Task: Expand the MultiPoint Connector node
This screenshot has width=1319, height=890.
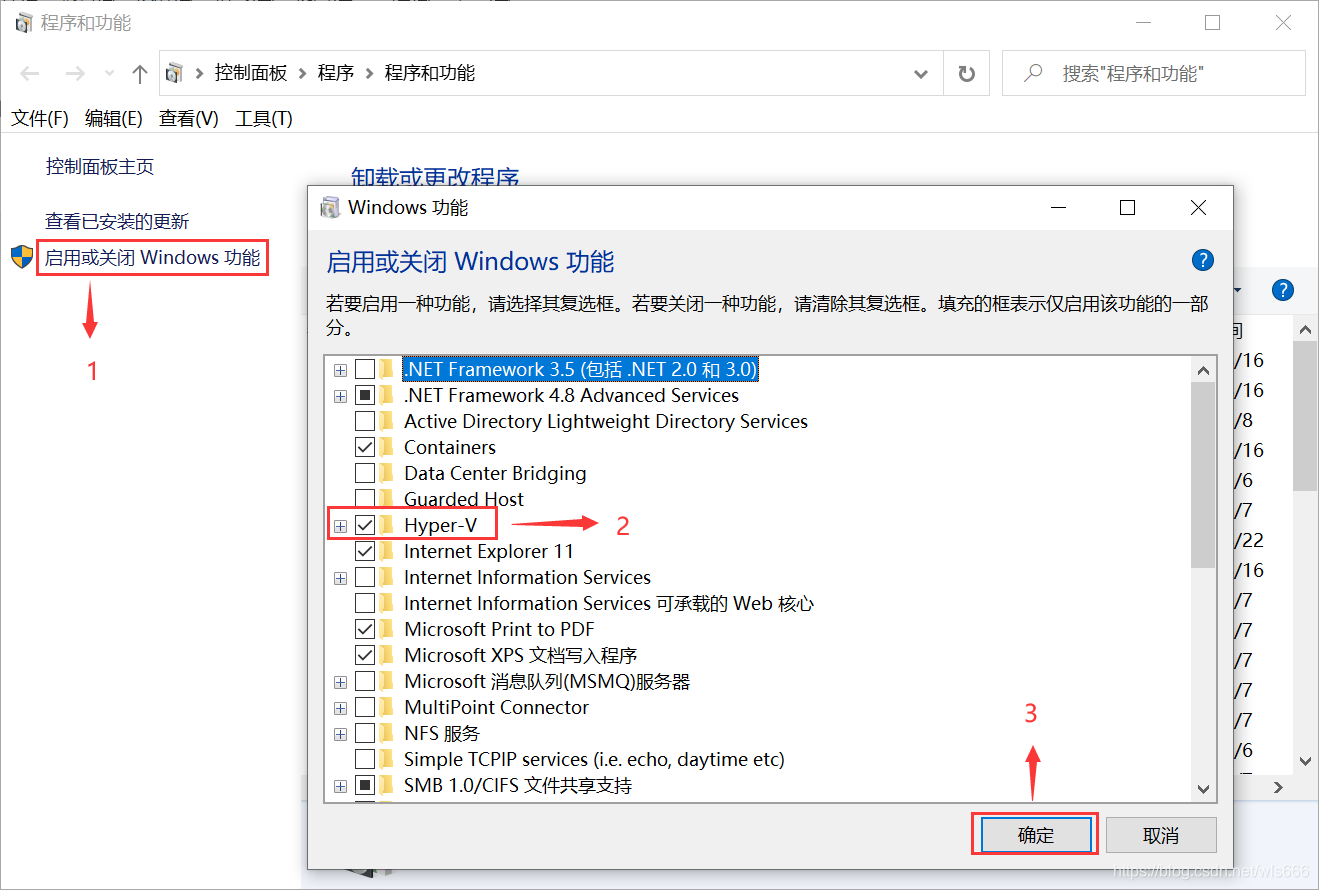Action: point(341,708)
